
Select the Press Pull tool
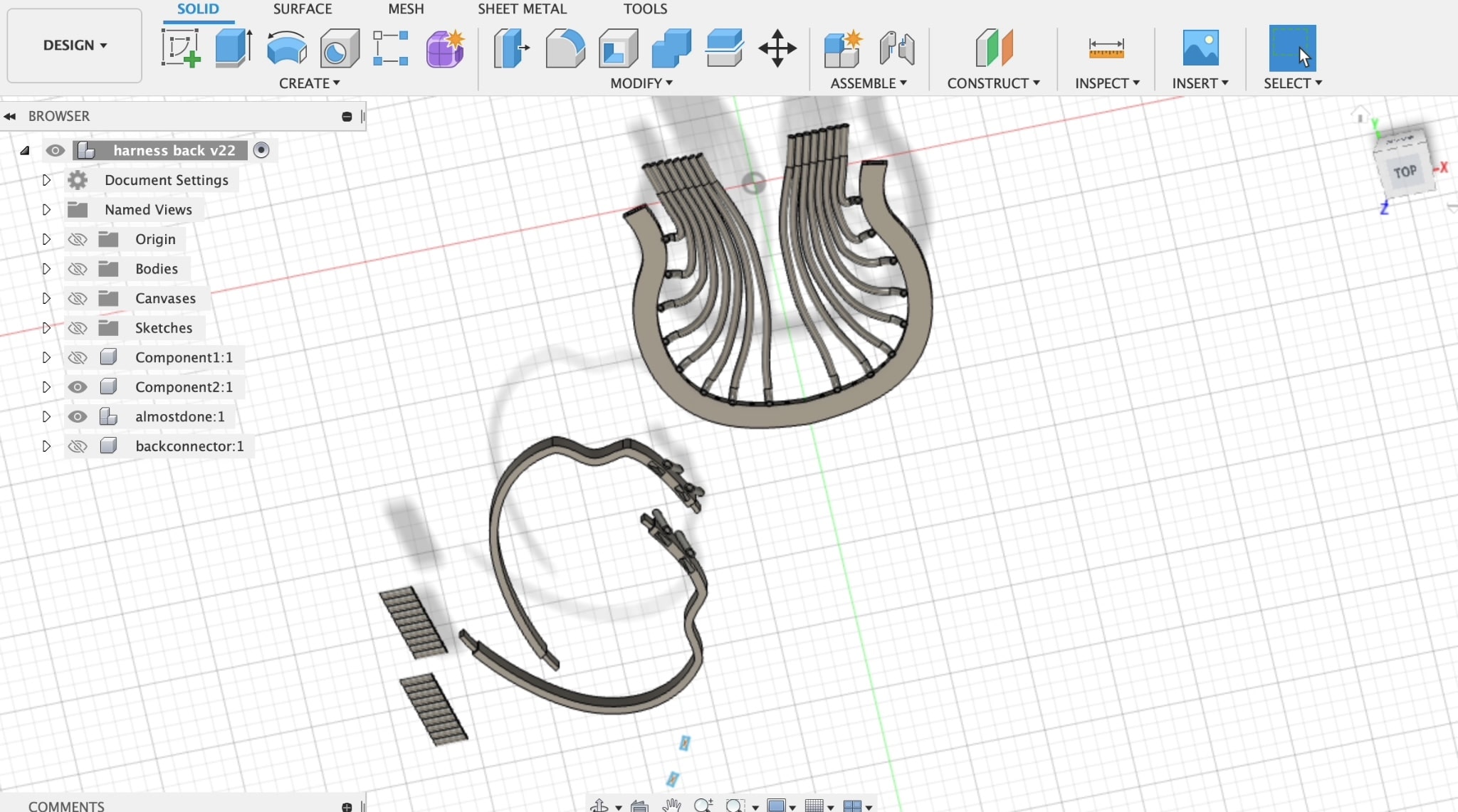(511, 48)
